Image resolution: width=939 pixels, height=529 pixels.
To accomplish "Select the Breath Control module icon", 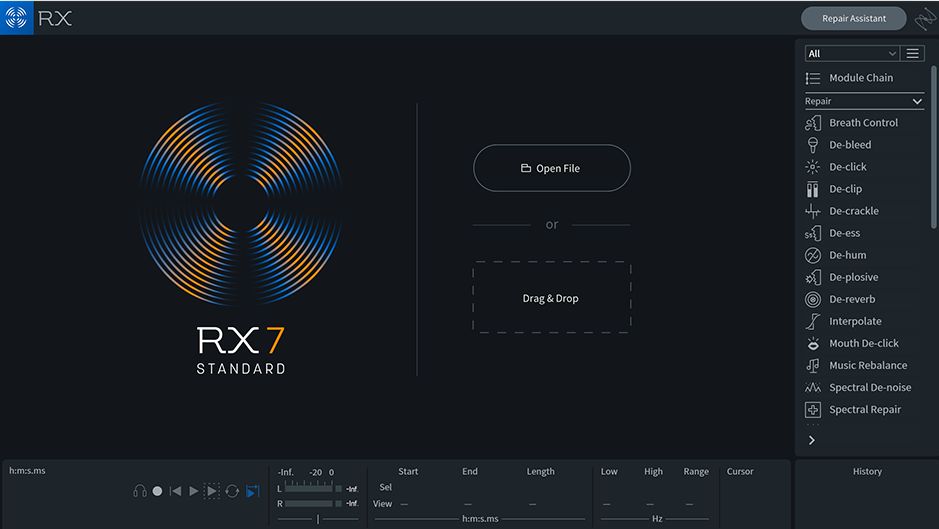I will coord(813,123).
